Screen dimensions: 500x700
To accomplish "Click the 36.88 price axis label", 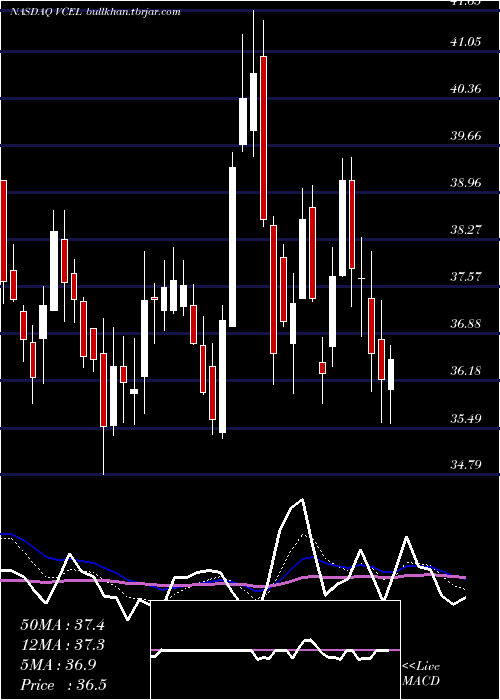I will [466, 323].
